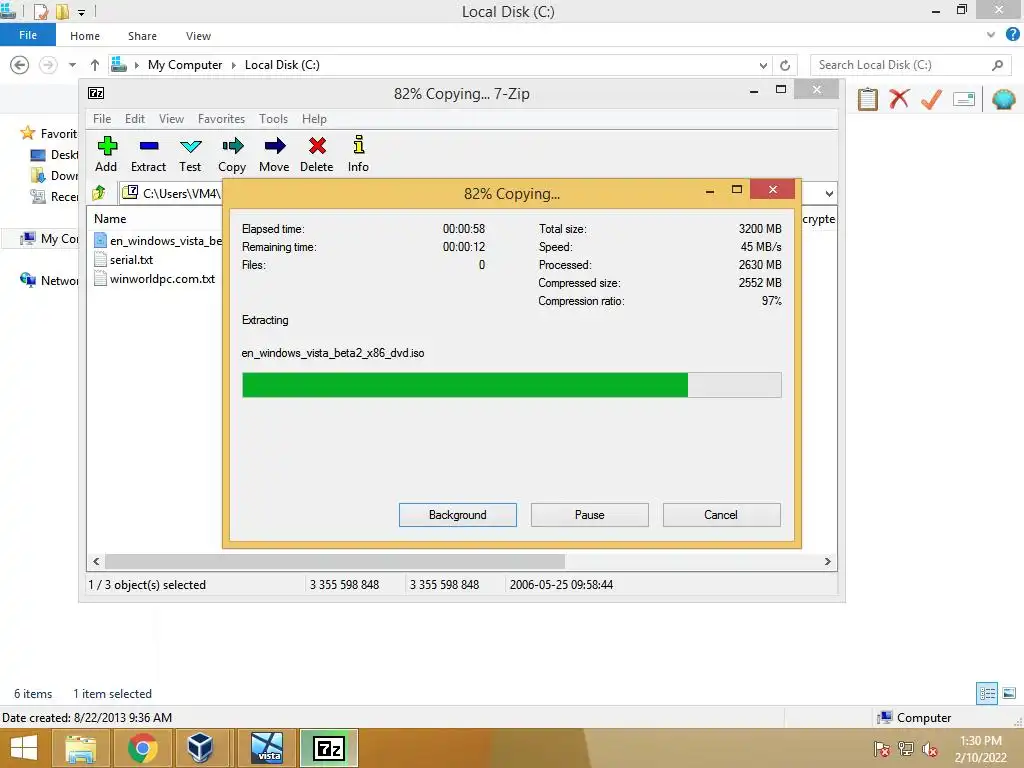Screen dimensions: 1024x768
Task: Open the 7-Zip File menu
Action: [x=102, y=119]
